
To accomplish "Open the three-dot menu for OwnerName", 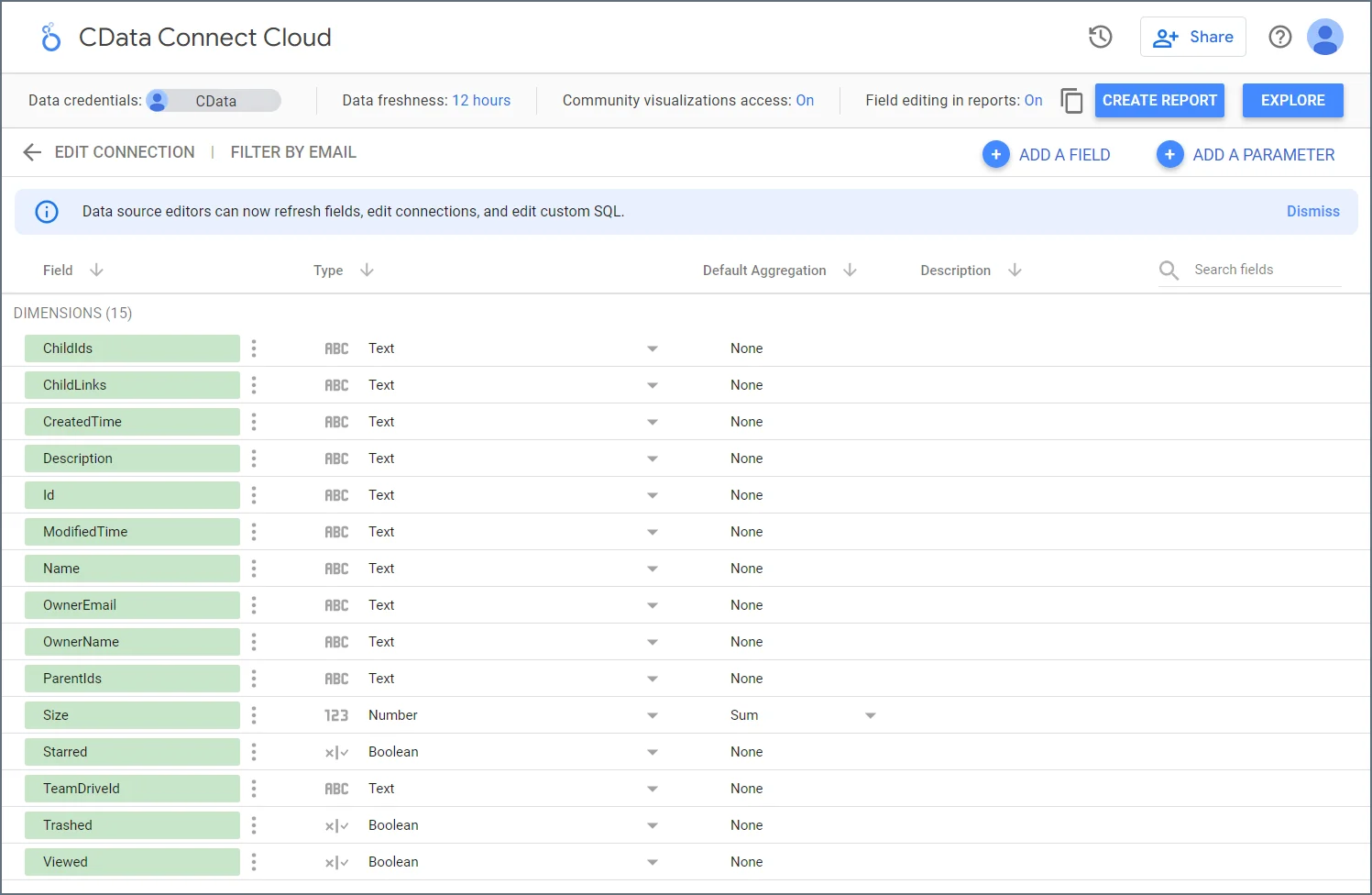I will (254, 642).
